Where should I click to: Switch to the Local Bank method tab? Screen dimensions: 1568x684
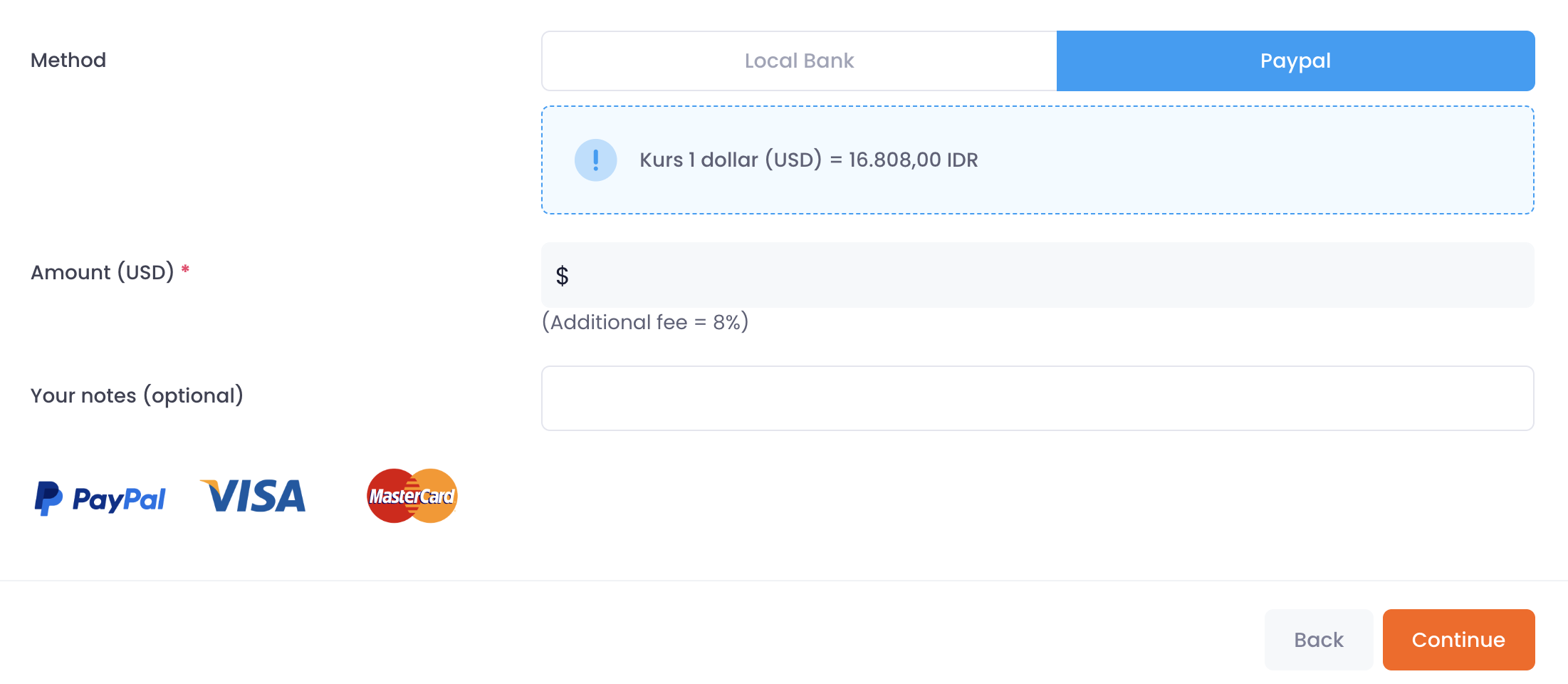click(799, 61)
